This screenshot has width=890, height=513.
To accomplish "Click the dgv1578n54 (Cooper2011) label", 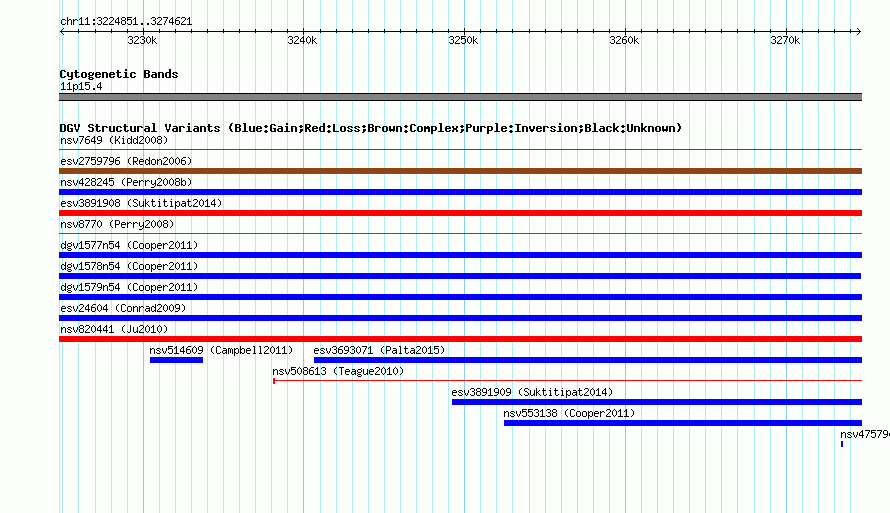I will [x=129, y=266].
